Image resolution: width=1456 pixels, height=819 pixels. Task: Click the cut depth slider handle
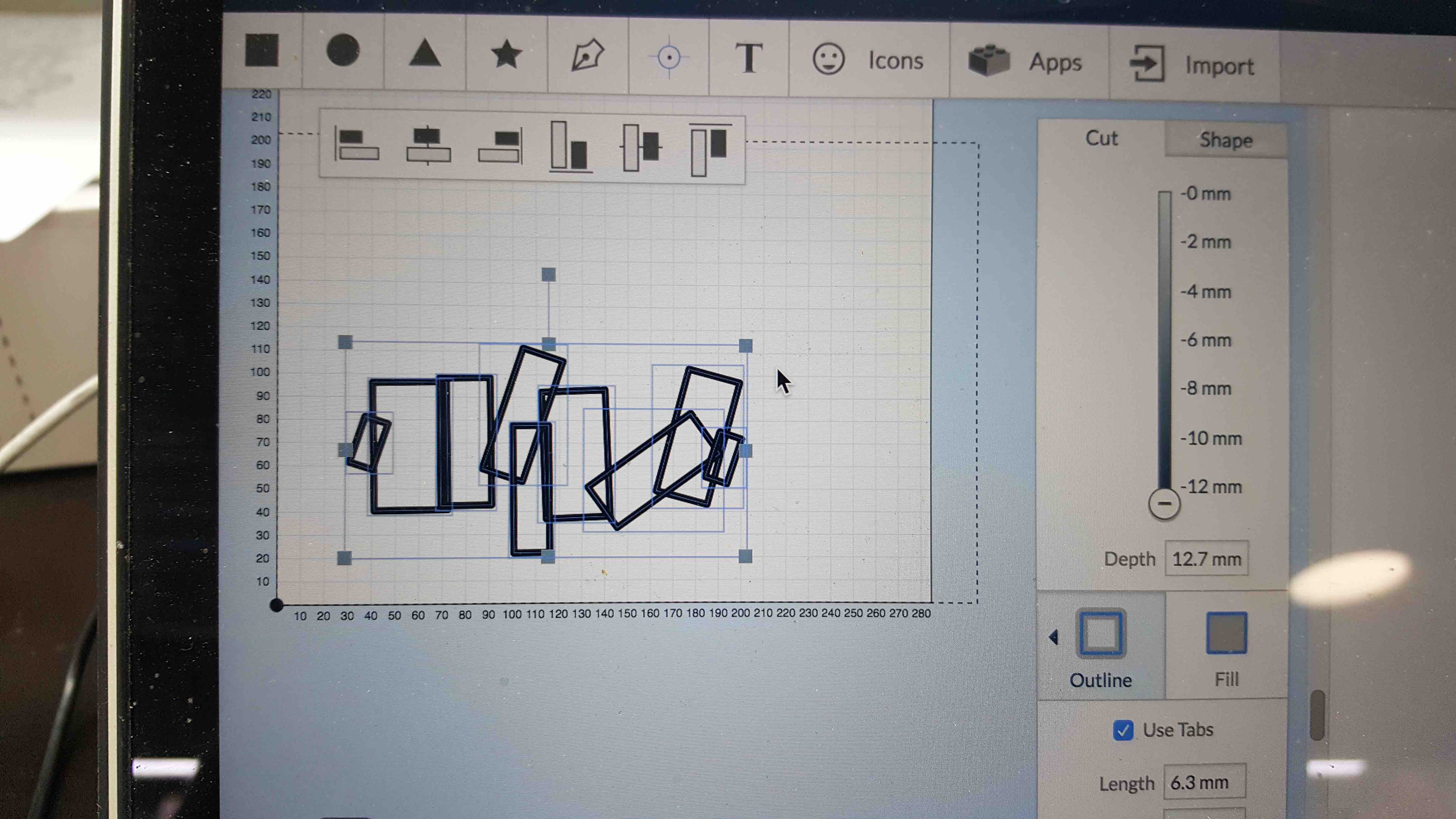pyautogui.click(x=1164, y=503)
